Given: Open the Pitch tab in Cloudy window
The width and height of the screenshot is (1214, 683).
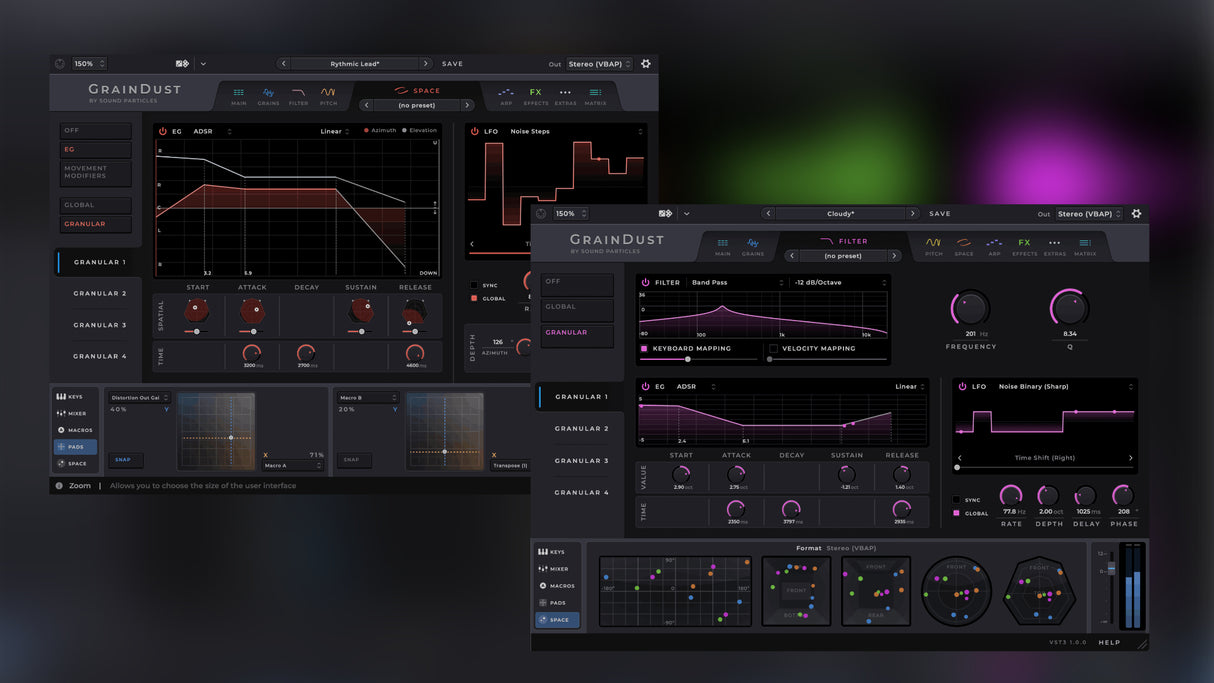Looking at the screenshot, I should pyautogui.click(x=933, y=246).
